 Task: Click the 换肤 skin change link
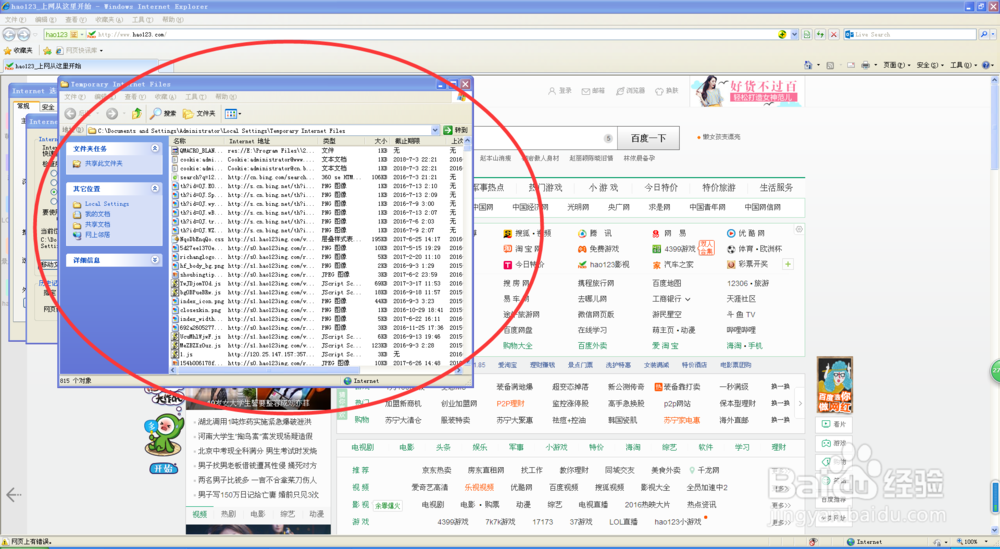coord(667,91)
